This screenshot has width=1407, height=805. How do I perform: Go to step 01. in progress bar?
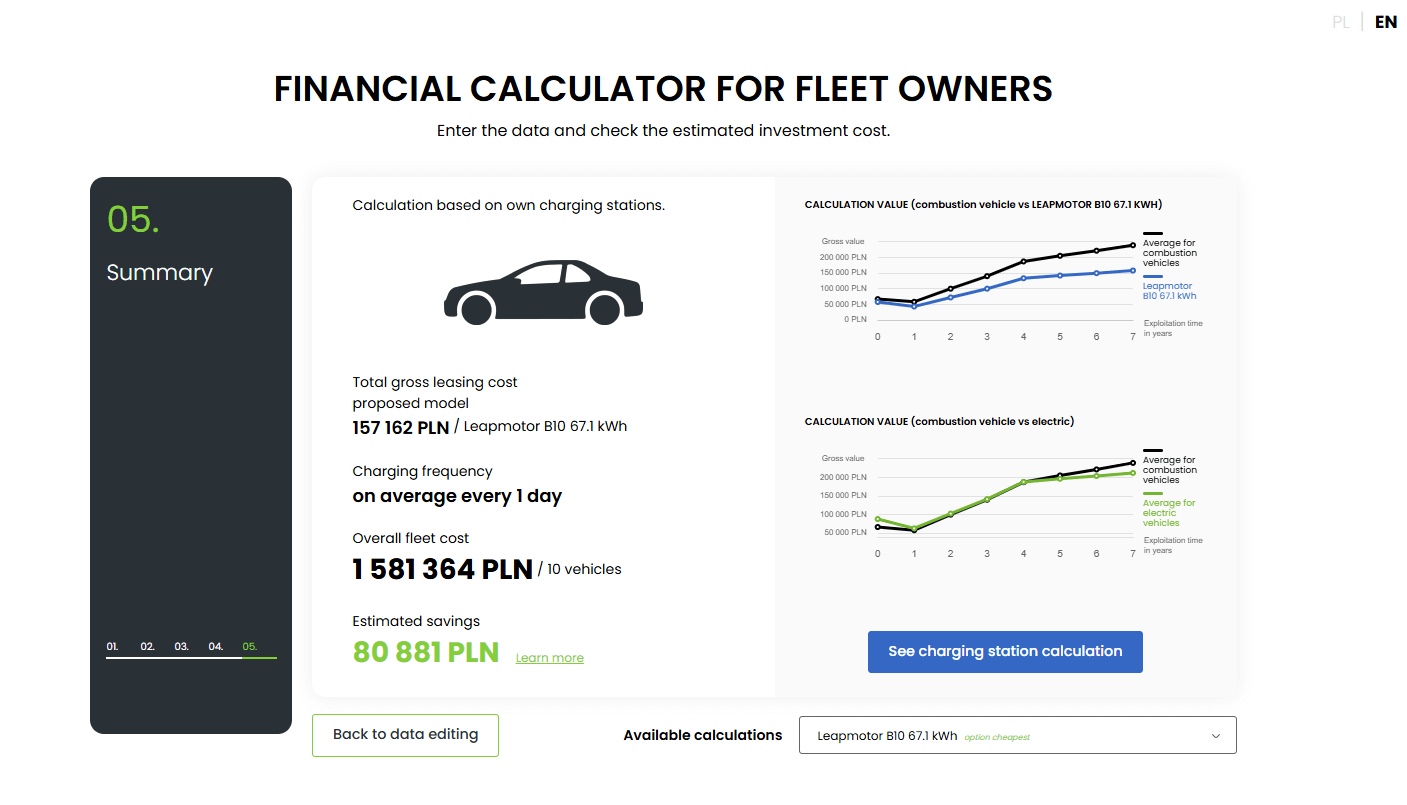[112, 647]
